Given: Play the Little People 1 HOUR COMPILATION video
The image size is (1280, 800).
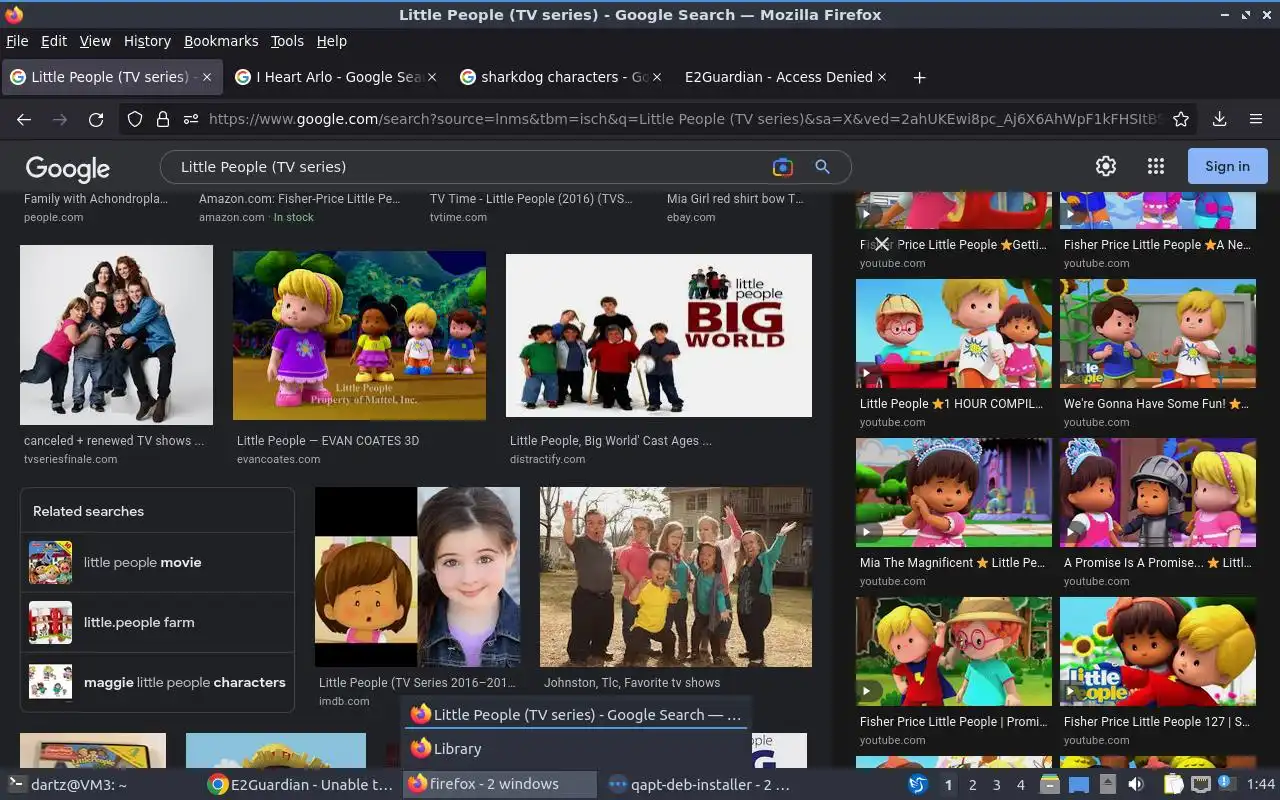Looking at the screenshot, I should pyautogui.click(x=954, y=333).
